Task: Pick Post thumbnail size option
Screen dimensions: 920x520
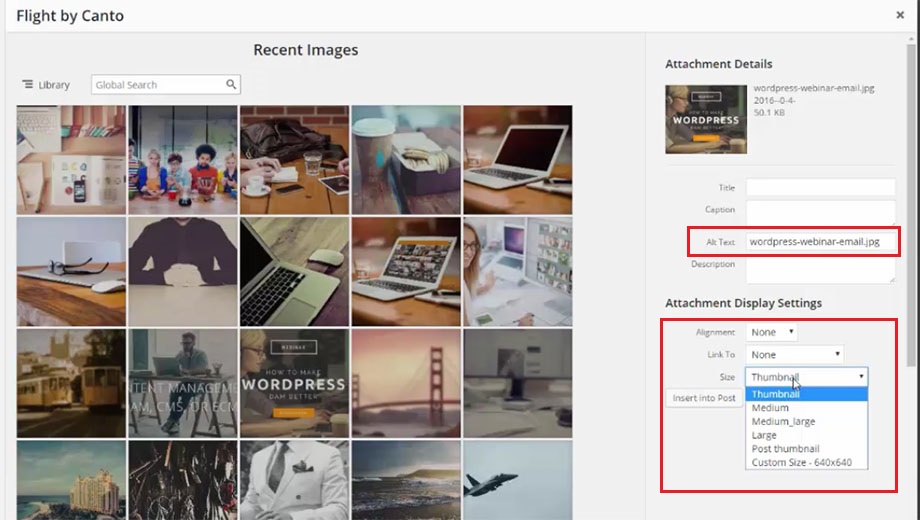Action: [x=785, y=449]
